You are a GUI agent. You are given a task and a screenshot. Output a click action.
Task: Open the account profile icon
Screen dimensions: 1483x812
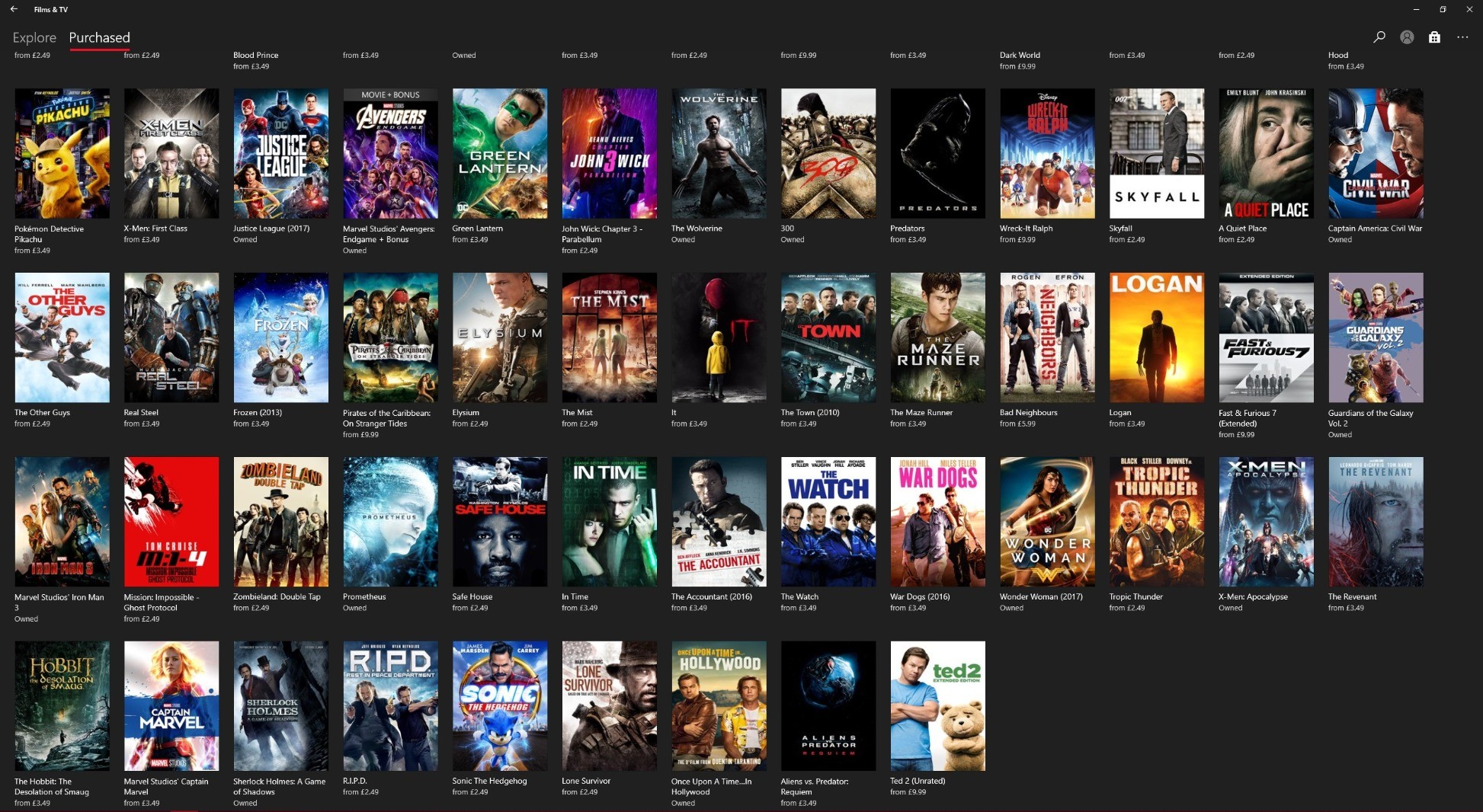pyautogui.click(x=1407, y=37)
